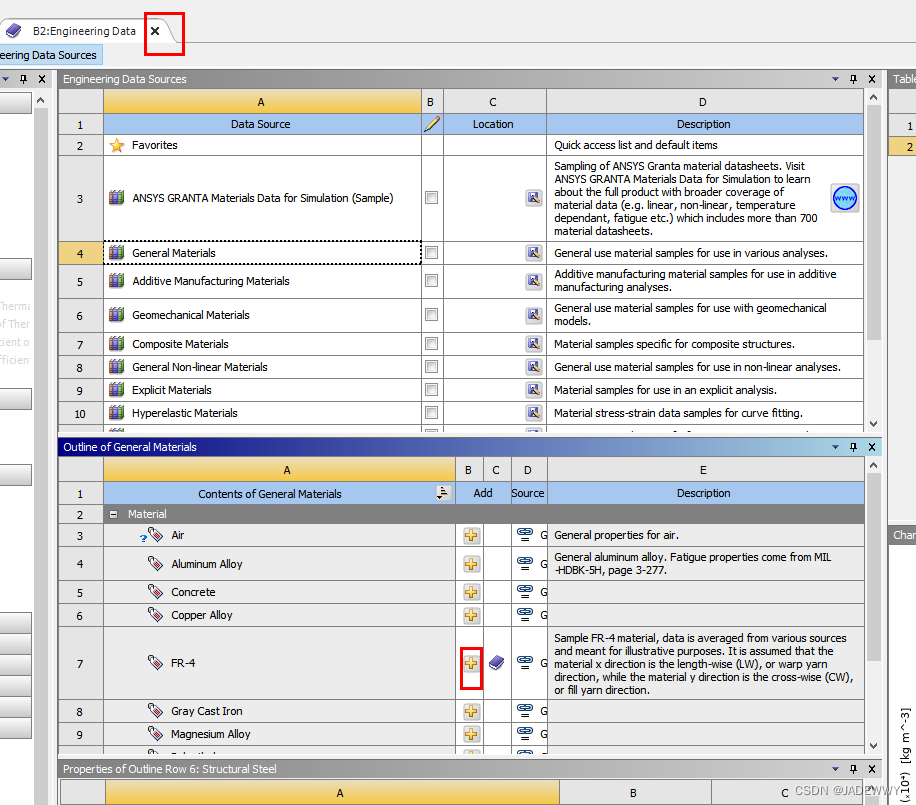Check the Additive Manufacturing Materials edit box
916x805 pixels.
tap(431, 280)
